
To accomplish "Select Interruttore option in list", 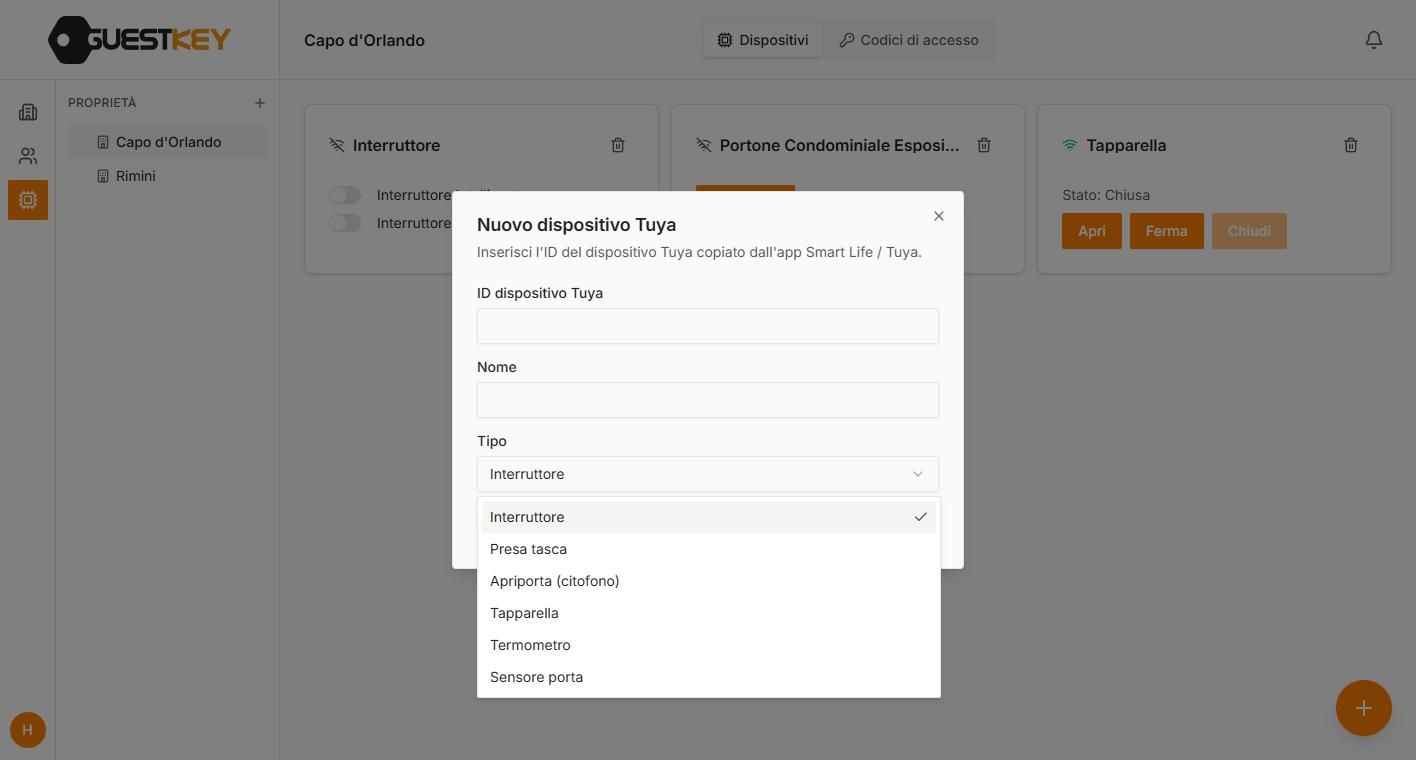I will (709, 517).
